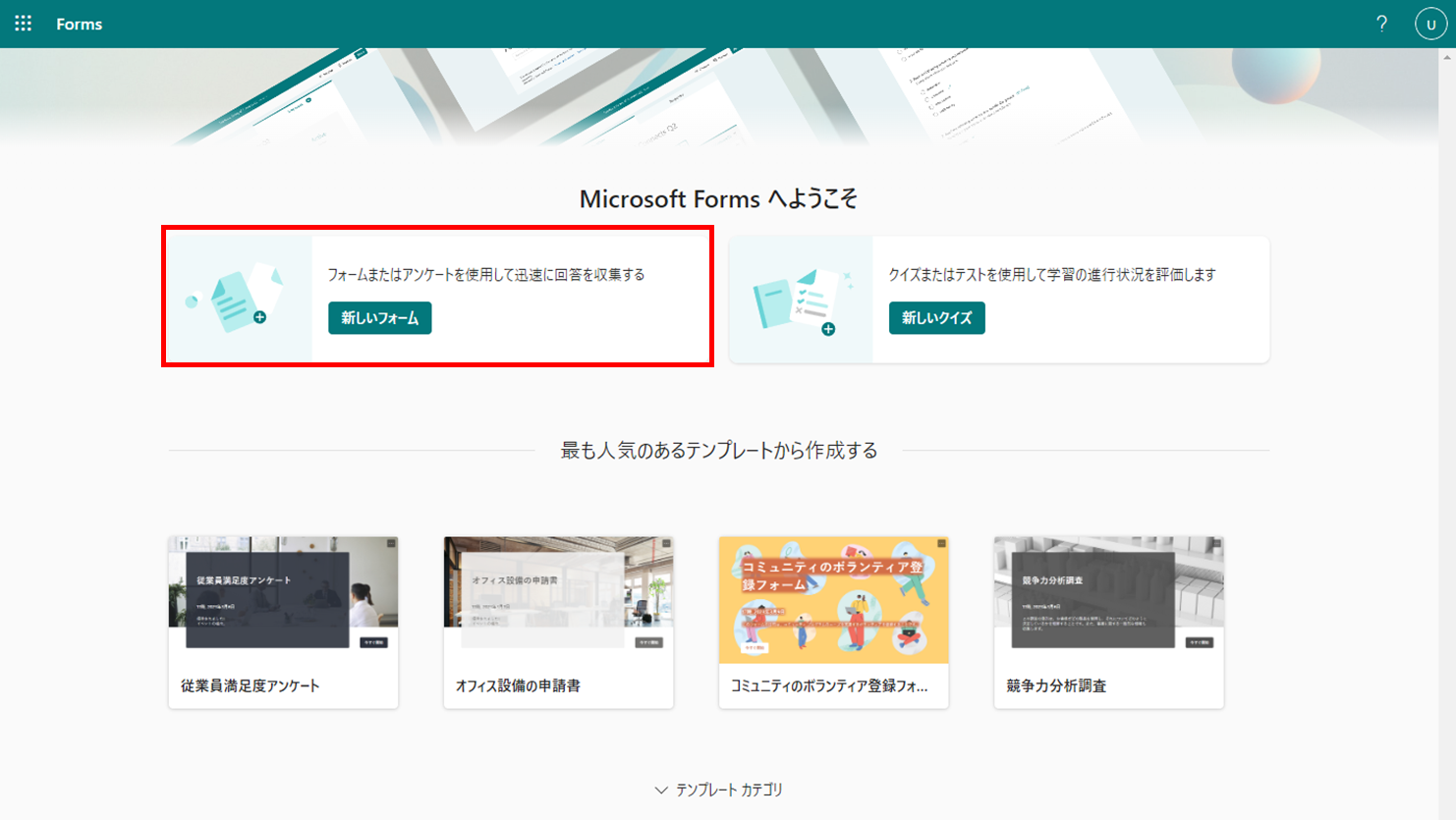This screenshot has width=1456, height=820.
Task: Select the 従業員満足度アンケート template title
Action: coord(251,686)
